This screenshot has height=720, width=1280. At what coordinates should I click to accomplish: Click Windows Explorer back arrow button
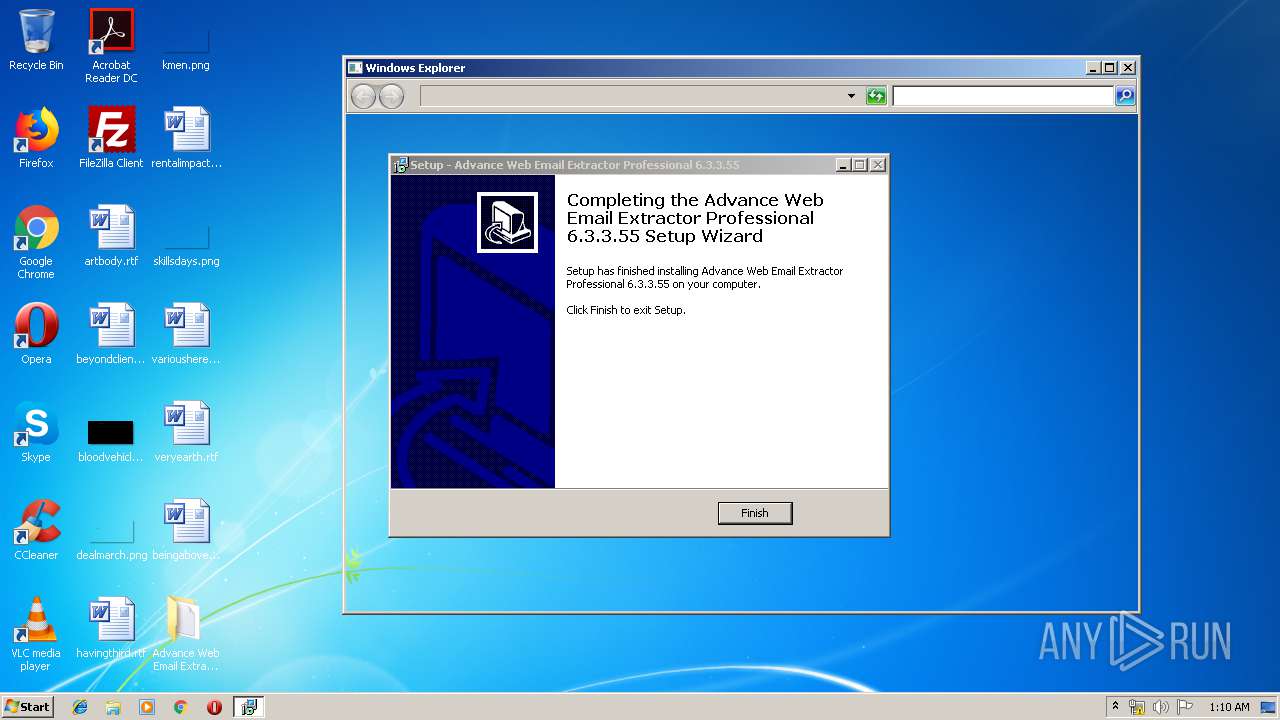click(363, 96)
